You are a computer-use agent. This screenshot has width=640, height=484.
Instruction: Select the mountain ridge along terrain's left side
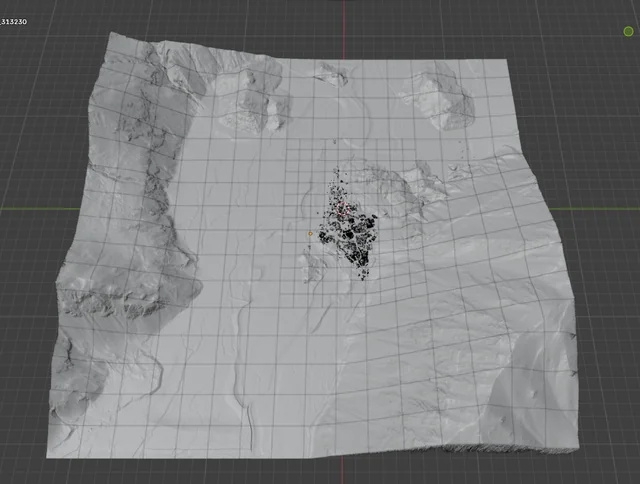pos(150,200)
